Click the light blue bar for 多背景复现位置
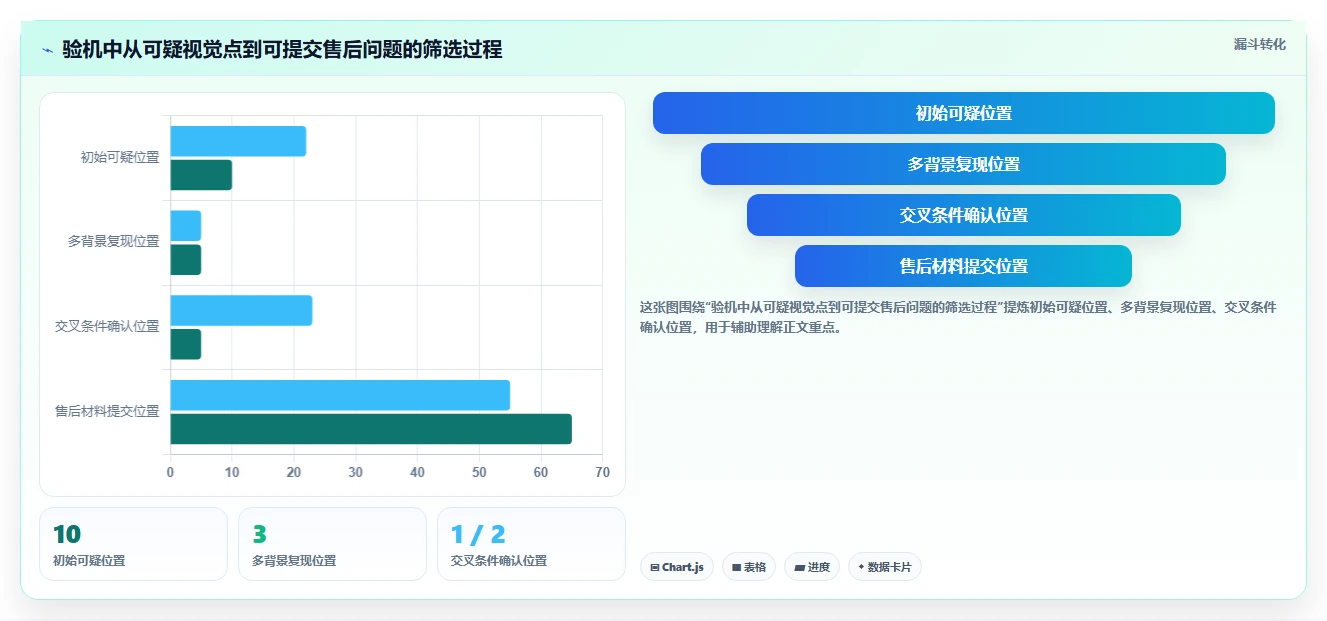 [186, 226]
